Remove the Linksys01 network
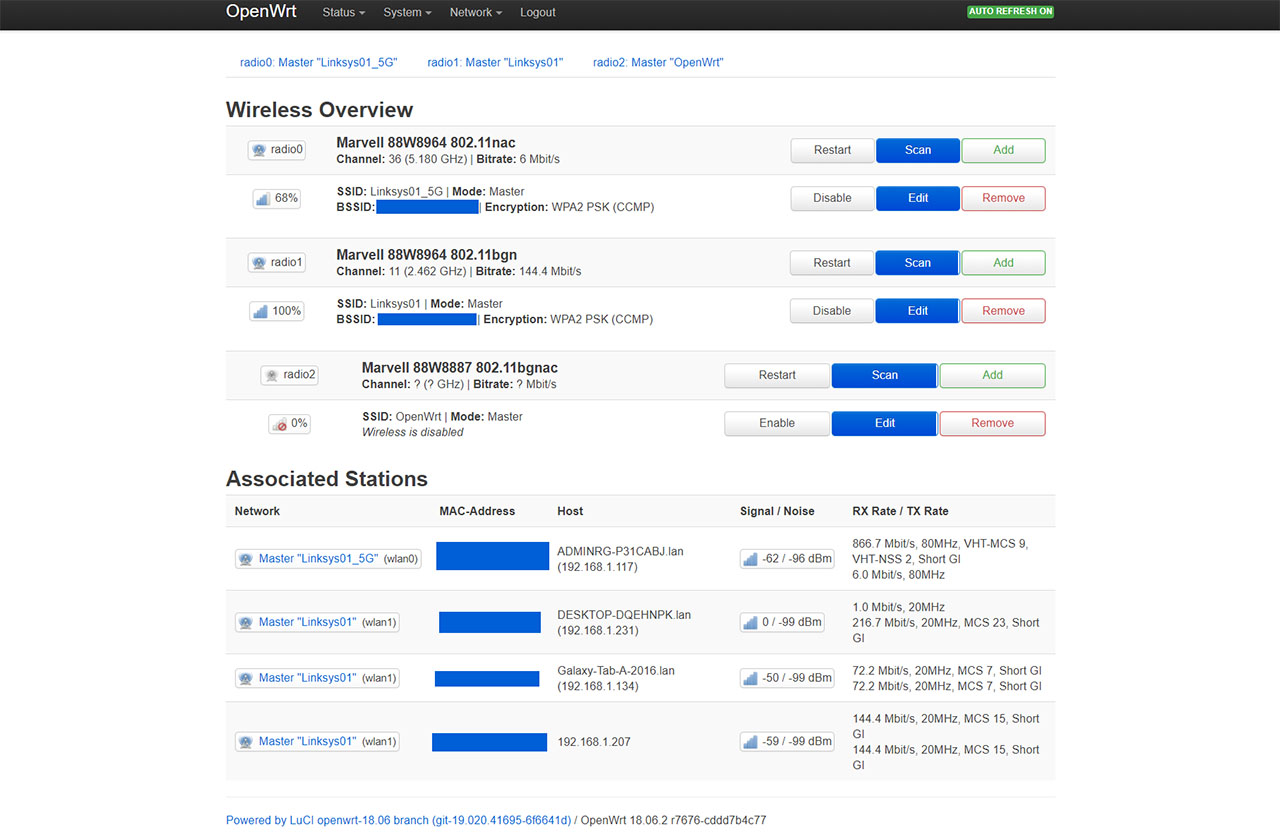The height and width of the screenshot is (839, 1280). [x=1004, y=311]
